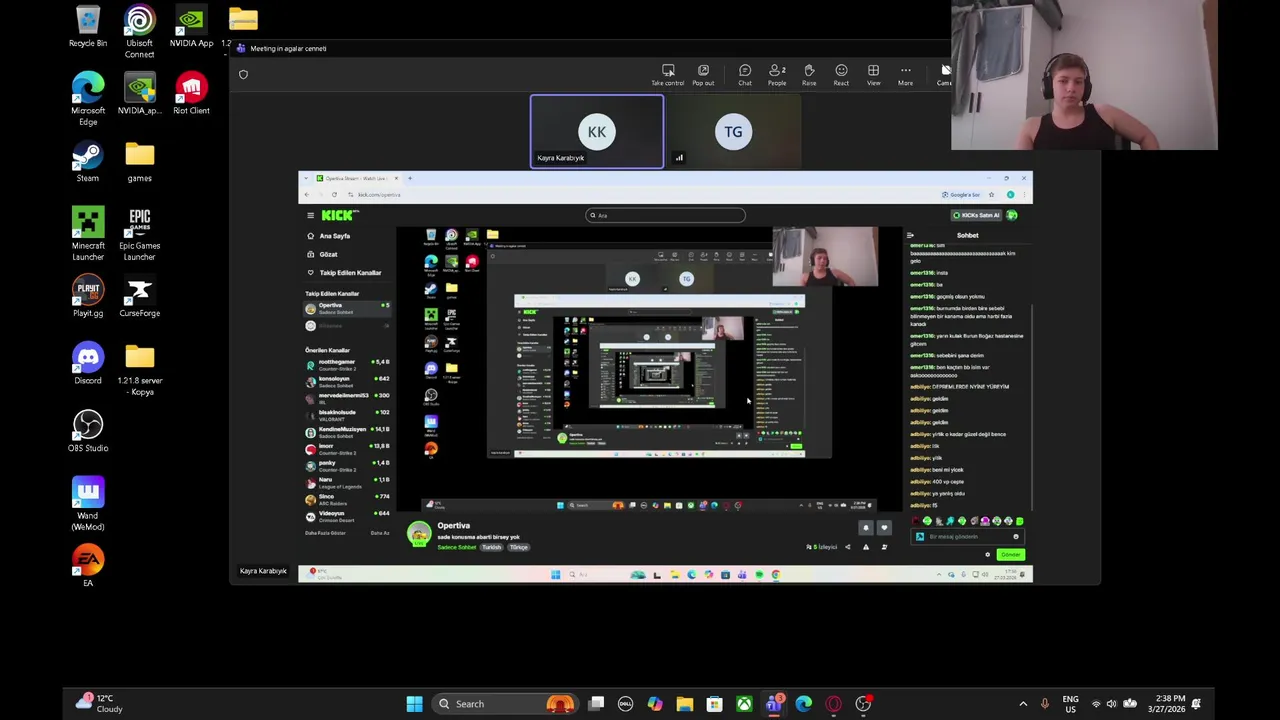This screenshot has width=1280, height=720.
Task: Show hidden system tray icons
Action: pos(1023,704)
